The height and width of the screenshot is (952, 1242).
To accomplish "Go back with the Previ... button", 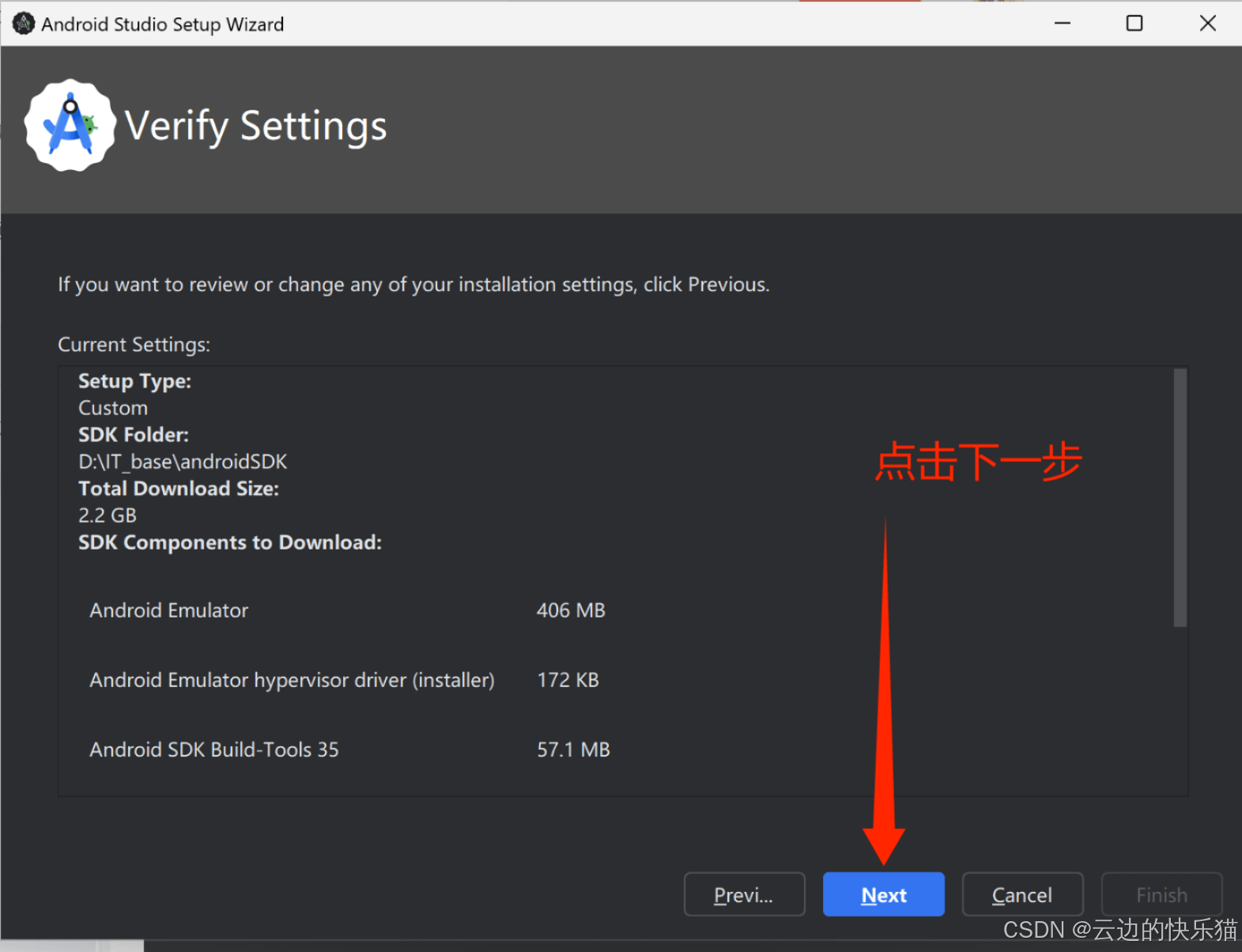I will coord(744,894).
